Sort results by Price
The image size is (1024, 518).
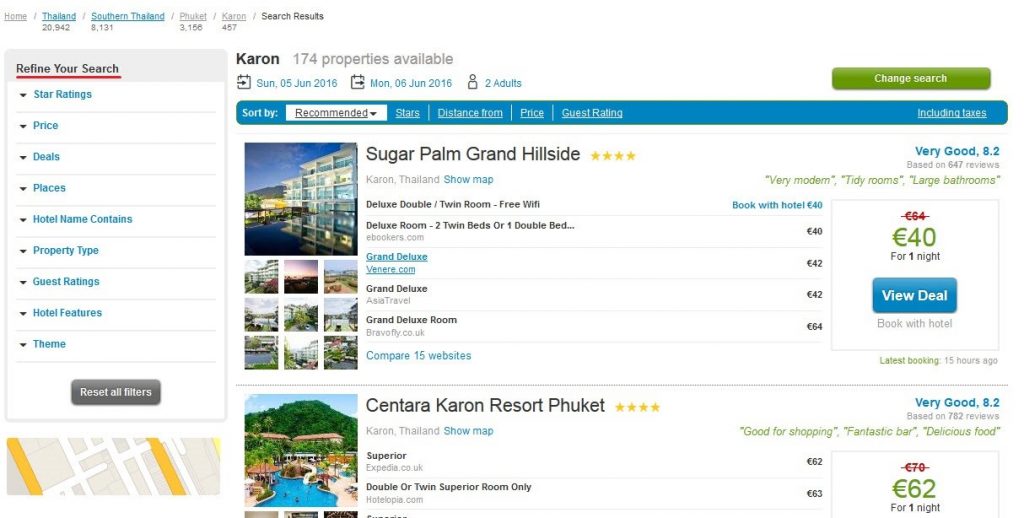click(532, 113)
